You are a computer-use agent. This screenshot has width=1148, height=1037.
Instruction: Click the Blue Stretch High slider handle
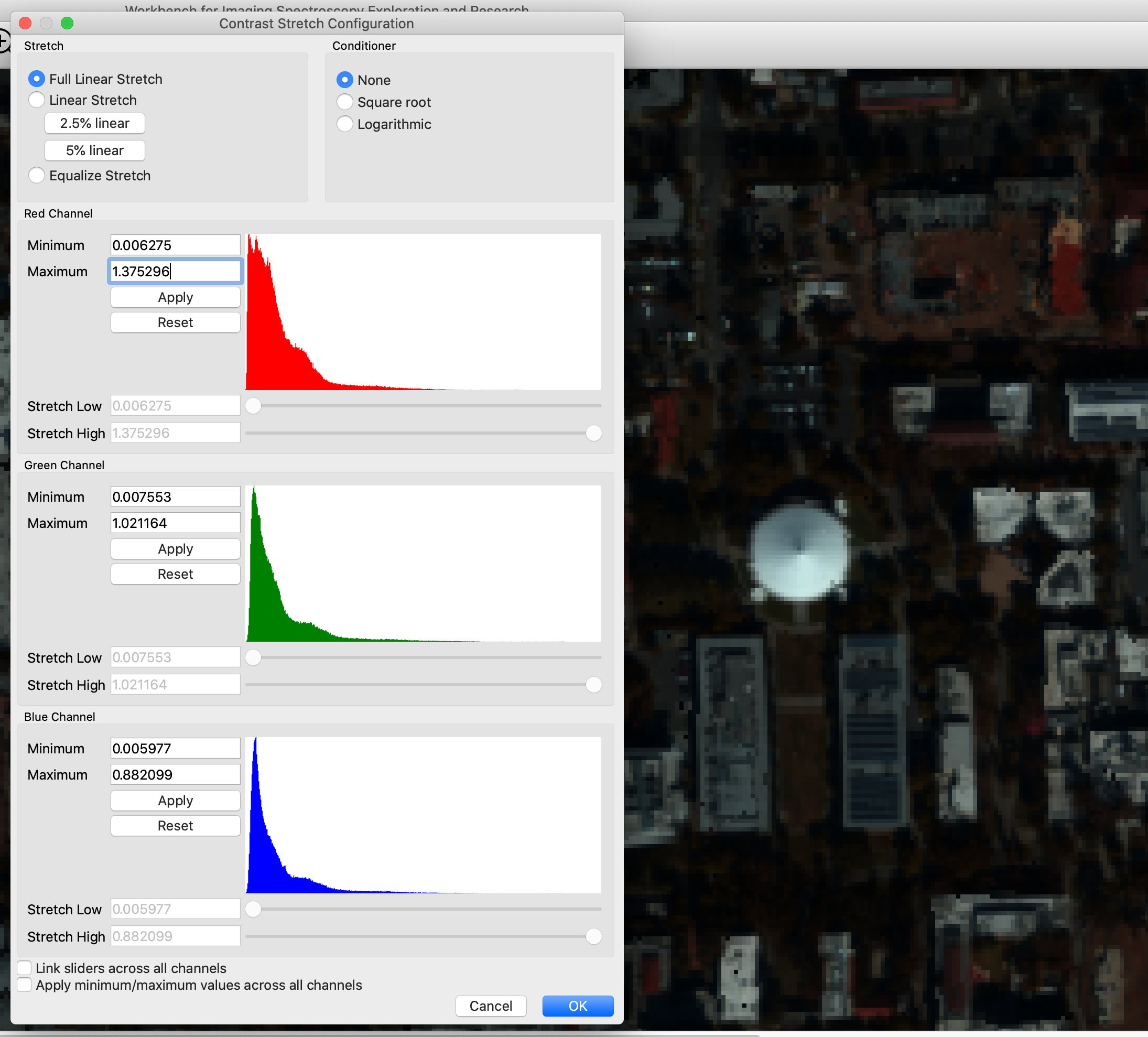593,936
